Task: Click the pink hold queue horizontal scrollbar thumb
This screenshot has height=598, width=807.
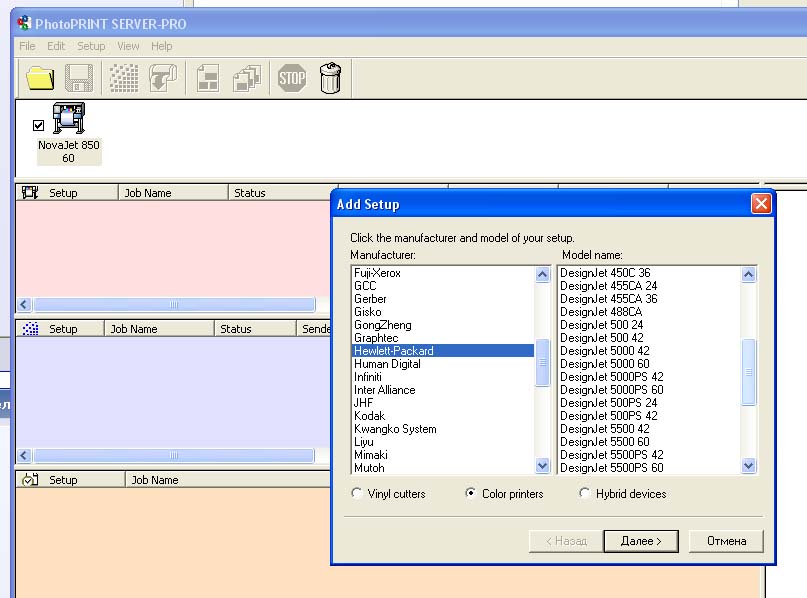Action: pos(174,304)
